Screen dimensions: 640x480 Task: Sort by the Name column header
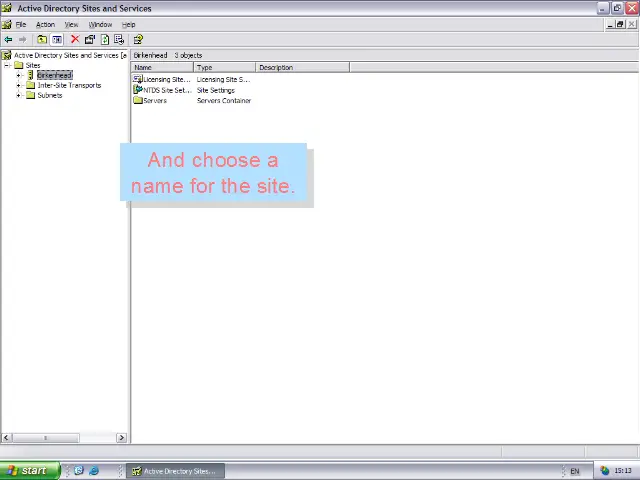tap(162, 67)
